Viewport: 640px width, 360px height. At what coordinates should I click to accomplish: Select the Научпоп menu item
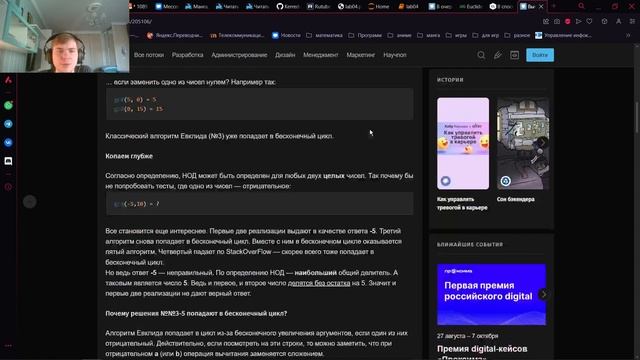(x=395, y=55)
